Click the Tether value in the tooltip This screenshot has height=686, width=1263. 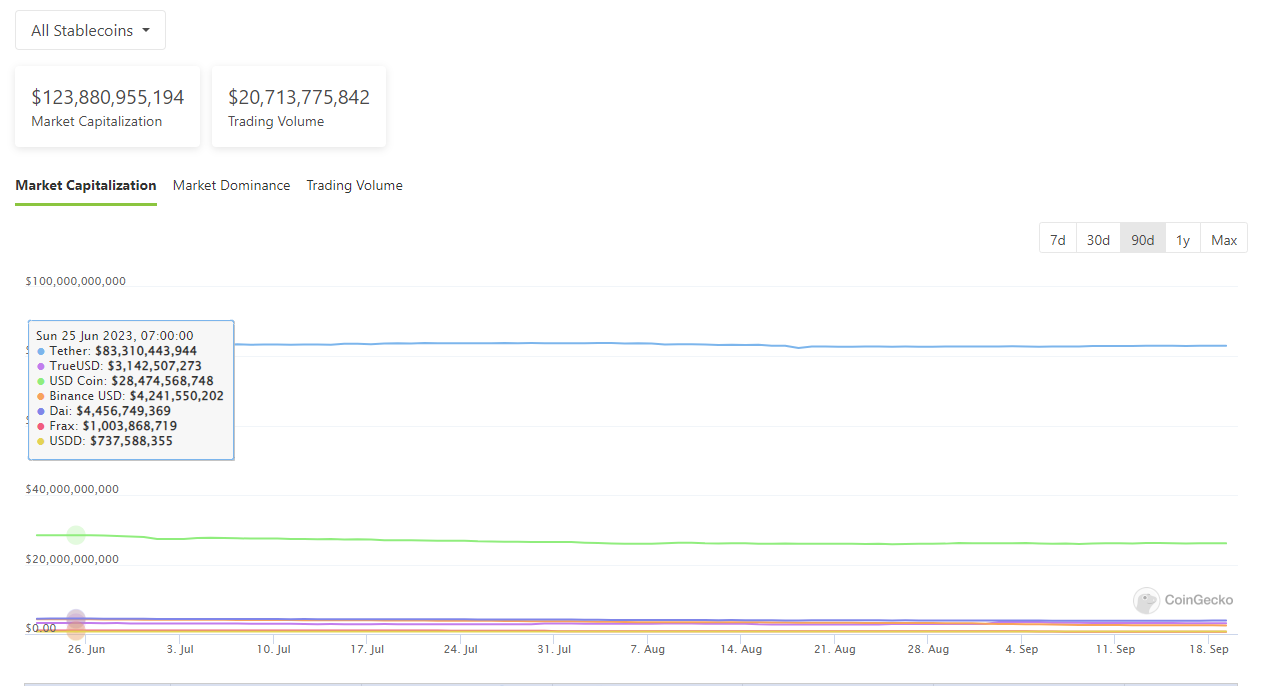pos(146,351)
